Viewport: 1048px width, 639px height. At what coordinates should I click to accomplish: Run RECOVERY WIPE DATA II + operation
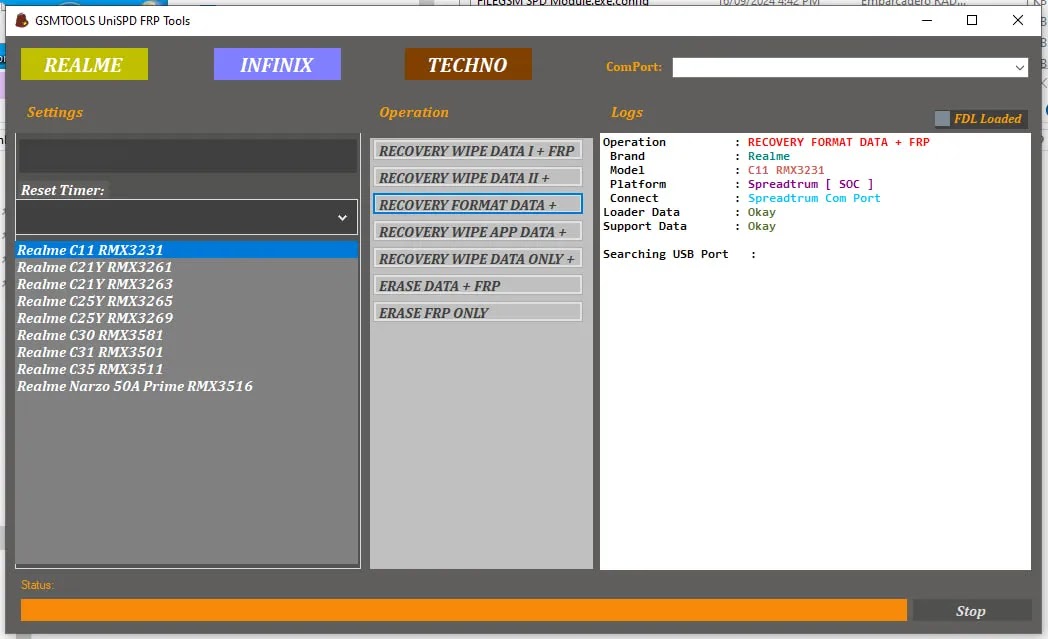[477, 177]
